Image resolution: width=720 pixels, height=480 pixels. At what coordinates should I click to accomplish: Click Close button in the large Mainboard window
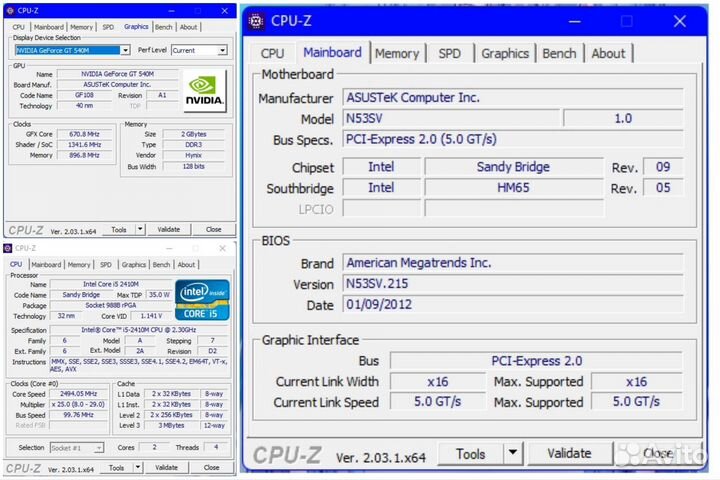pos(658,454)
